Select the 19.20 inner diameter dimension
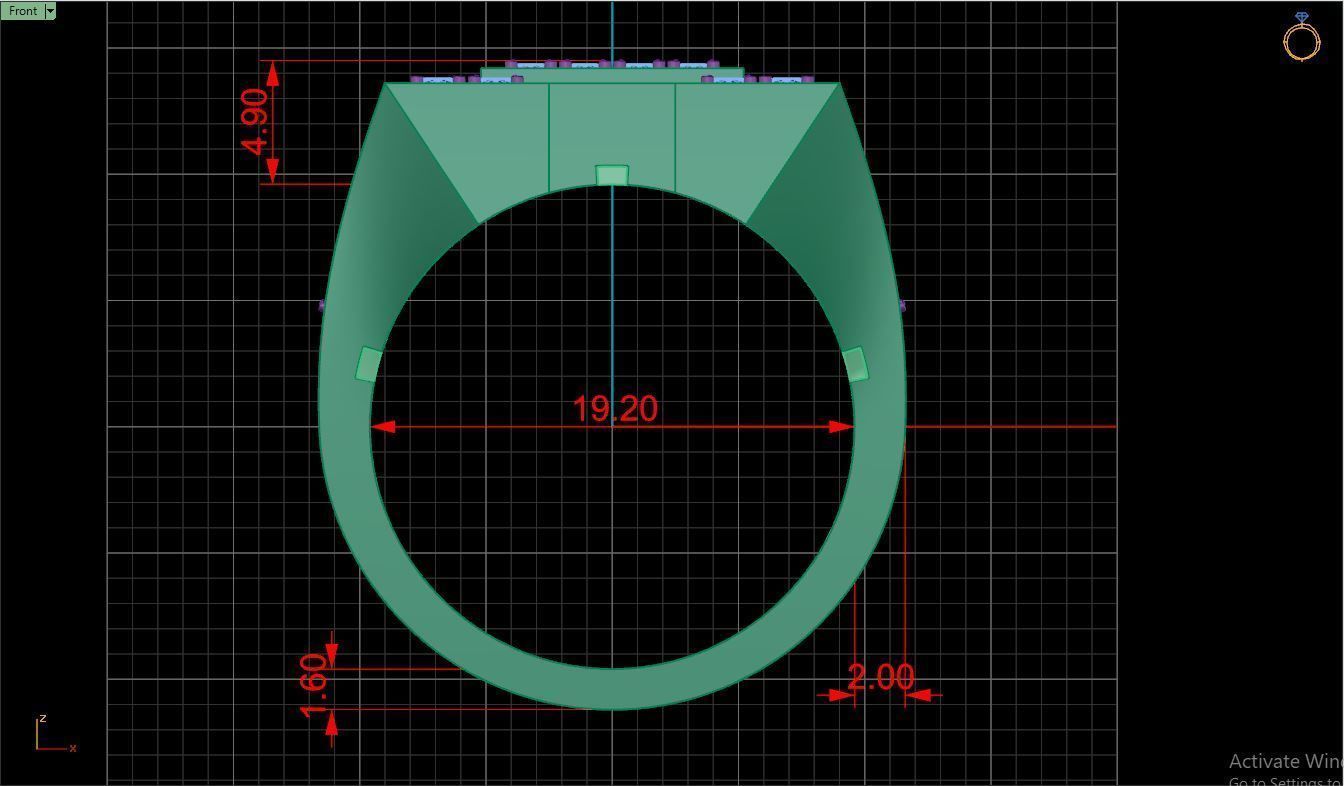The width and height of the screenshot is (1344, 786). [x=616, y=408]
